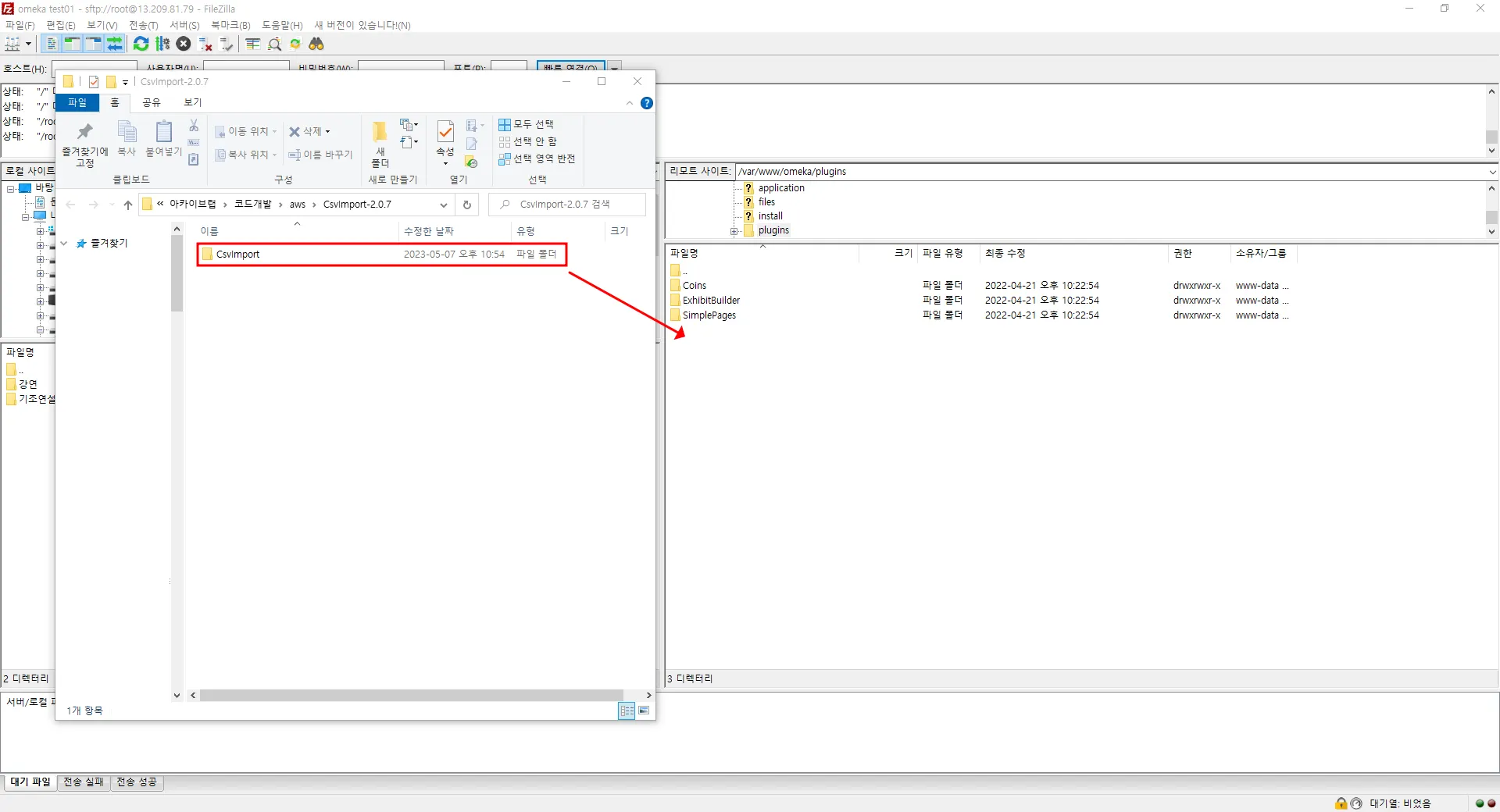Cancel current operation in FileZilla toolbar

click(184, 44)
